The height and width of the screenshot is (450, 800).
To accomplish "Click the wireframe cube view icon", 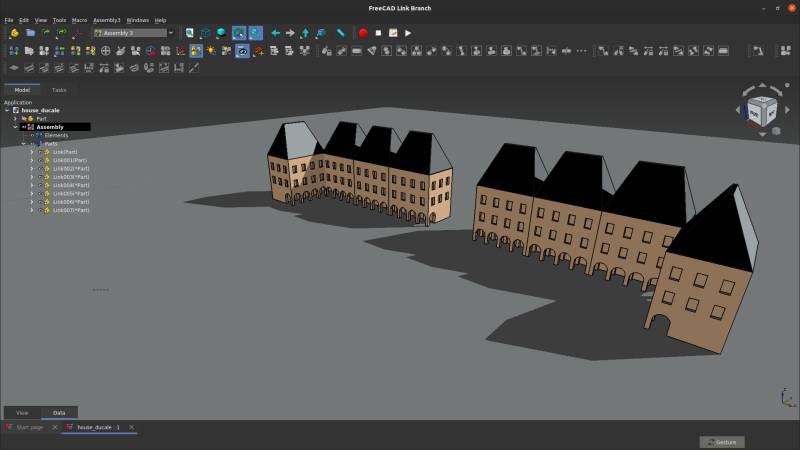I will click(205, 33).
